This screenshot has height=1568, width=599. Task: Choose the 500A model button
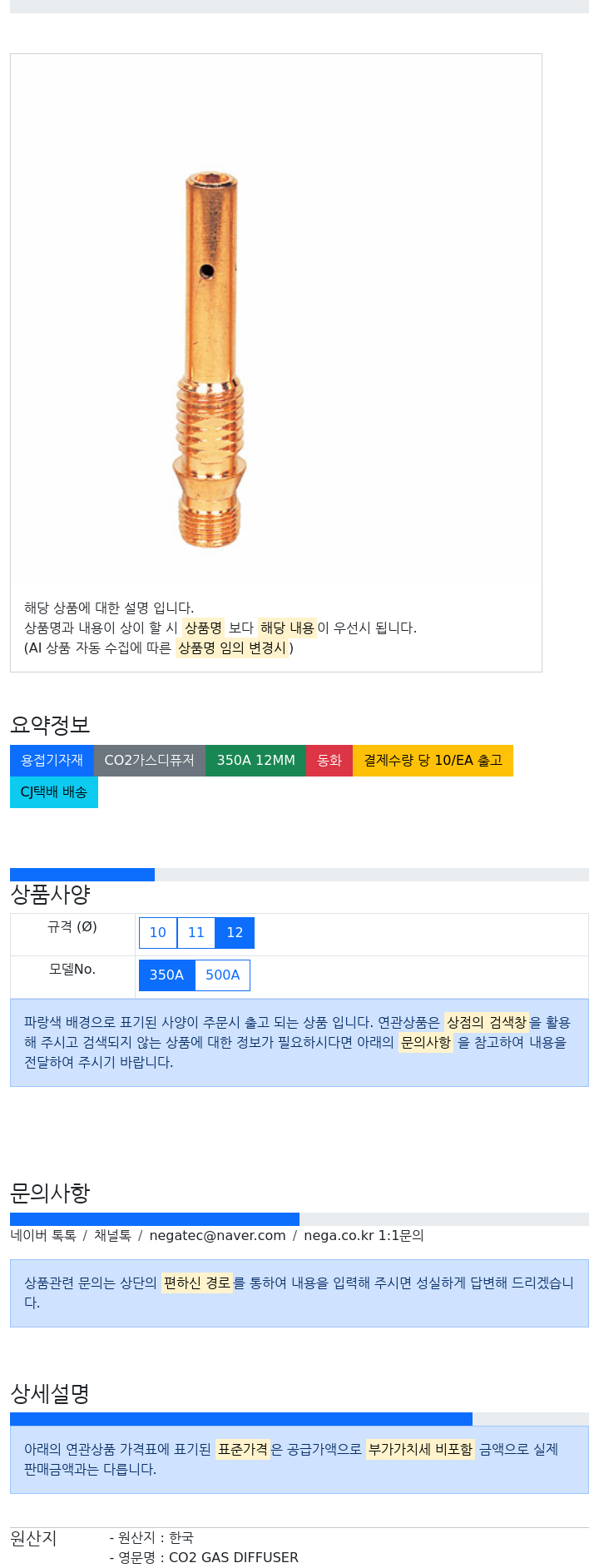click(x=222, y=975)
